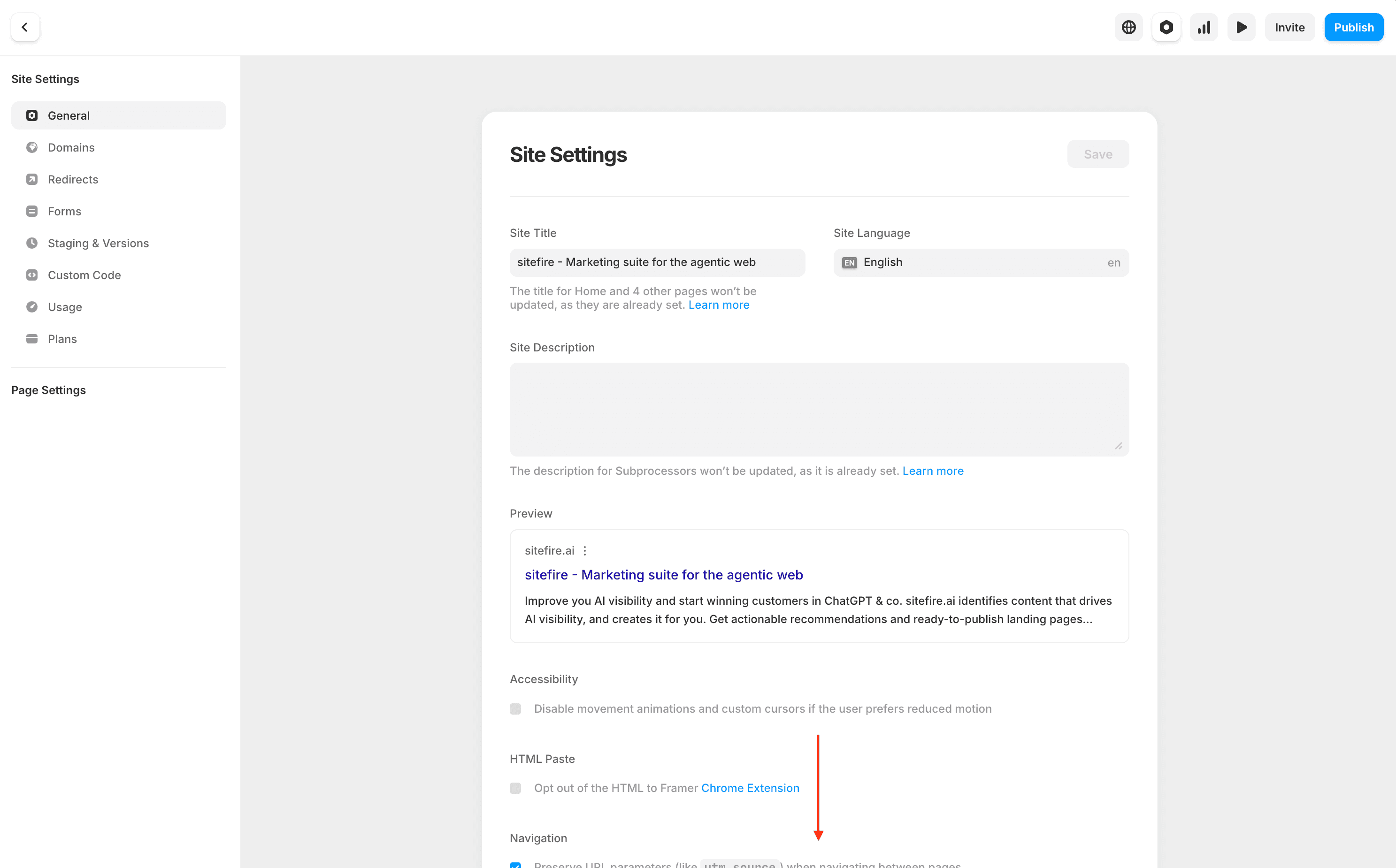1396x868 pixels.
Task: Open the Chrome Extension link
Action: point(750,788)
